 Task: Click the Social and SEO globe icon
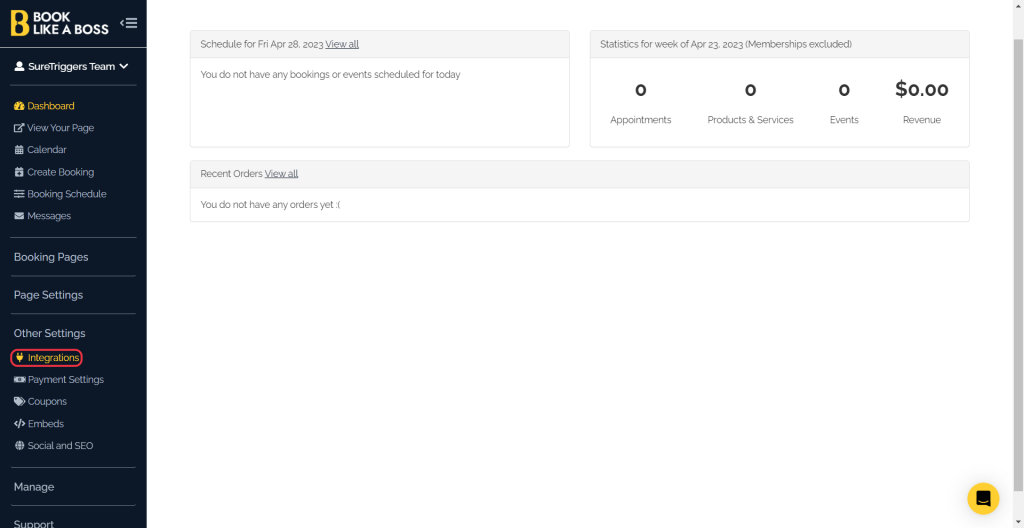tap(19, 446)
